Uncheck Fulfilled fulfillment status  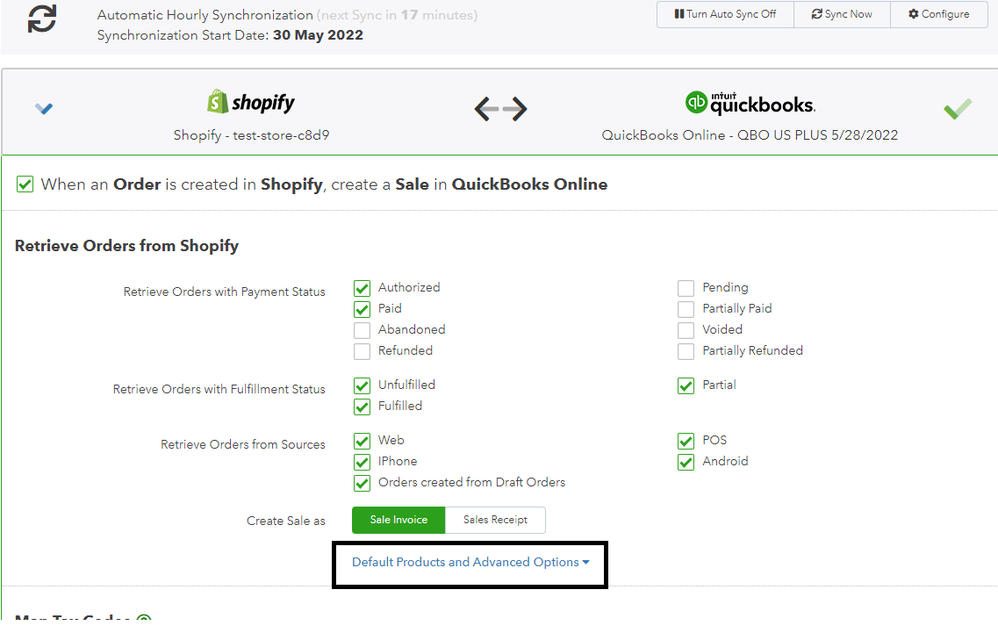coord(362,407)
